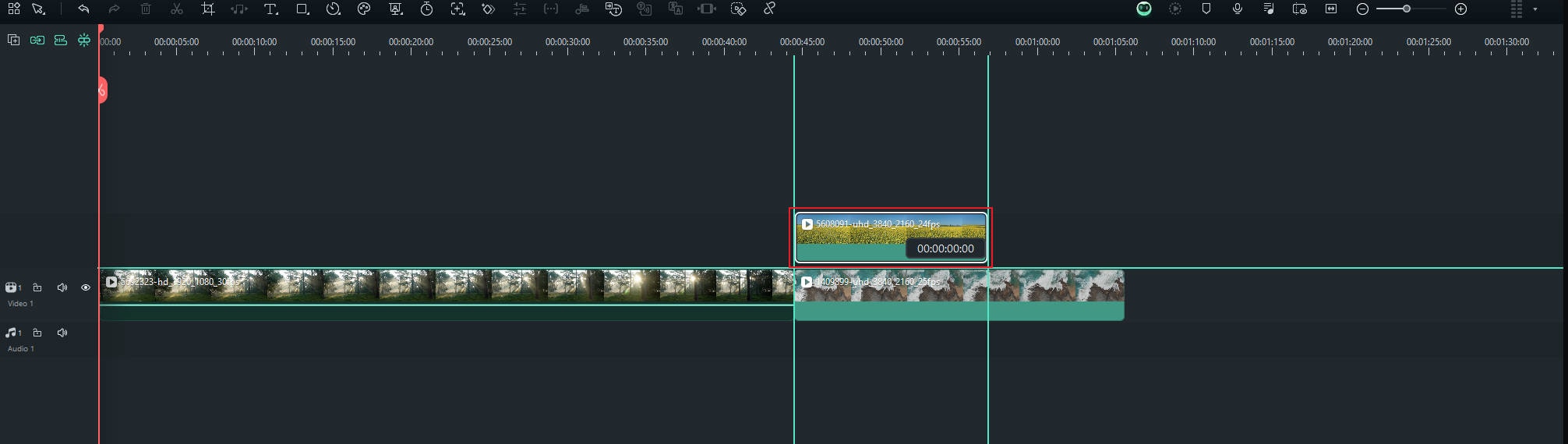1568x444 pixels.
Task: Click the dashed box keyframe icon
Action: point(739,9)
